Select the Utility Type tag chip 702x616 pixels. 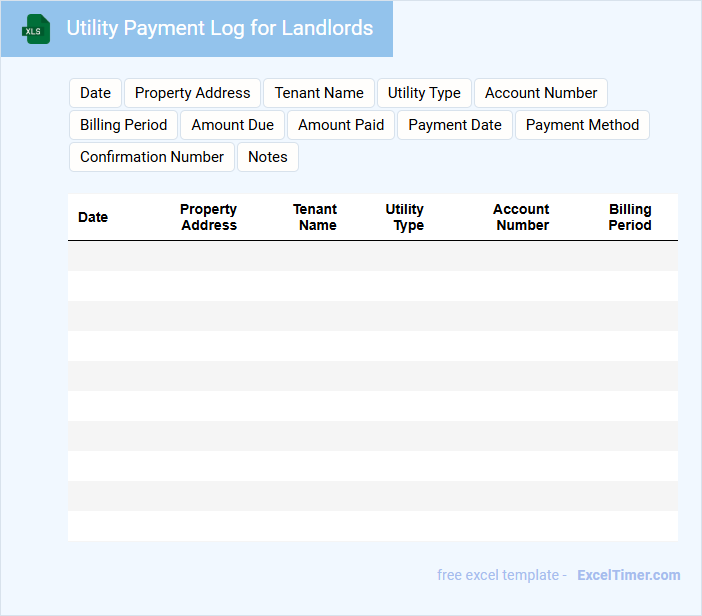(x=424, y=93)
